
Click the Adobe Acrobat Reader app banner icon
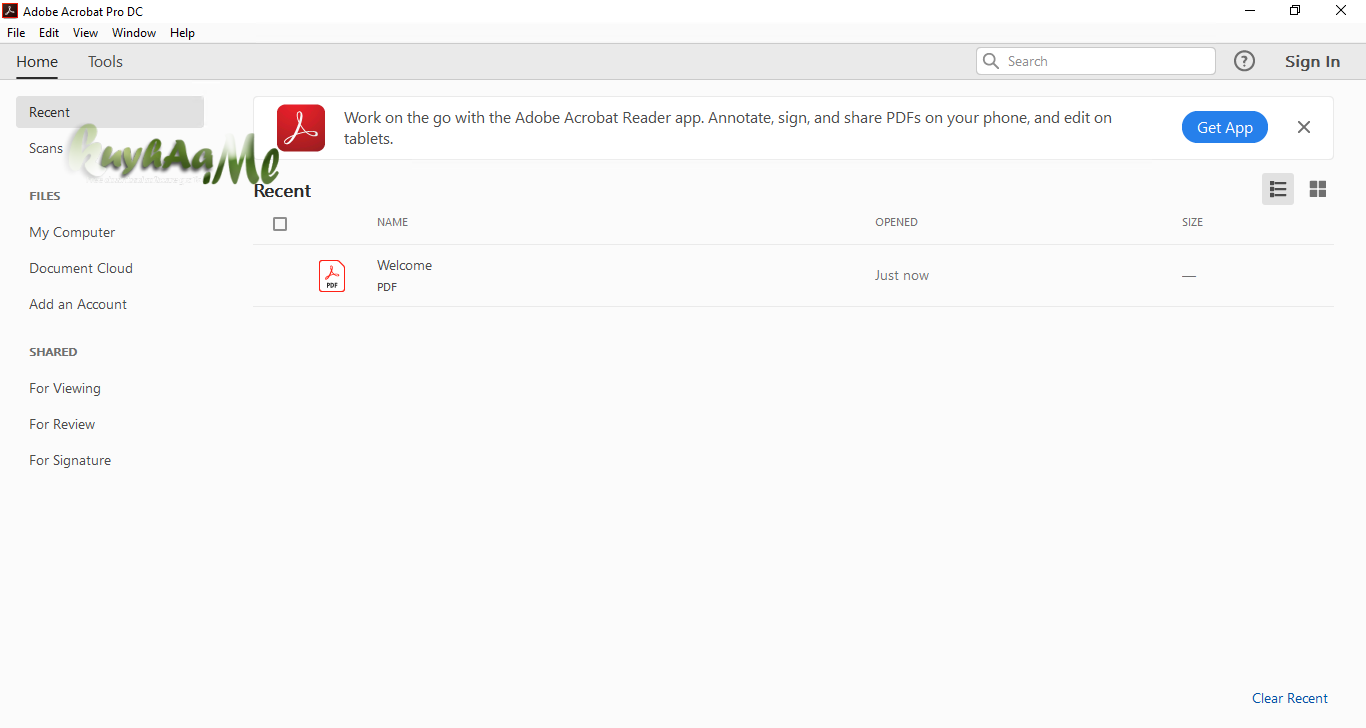[301, 128]
